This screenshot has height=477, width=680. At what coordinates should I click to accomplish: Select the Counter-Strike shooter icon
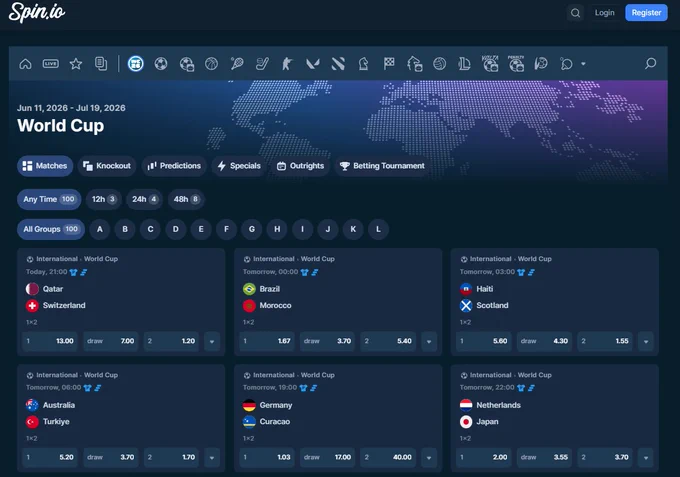coord(287,64)
